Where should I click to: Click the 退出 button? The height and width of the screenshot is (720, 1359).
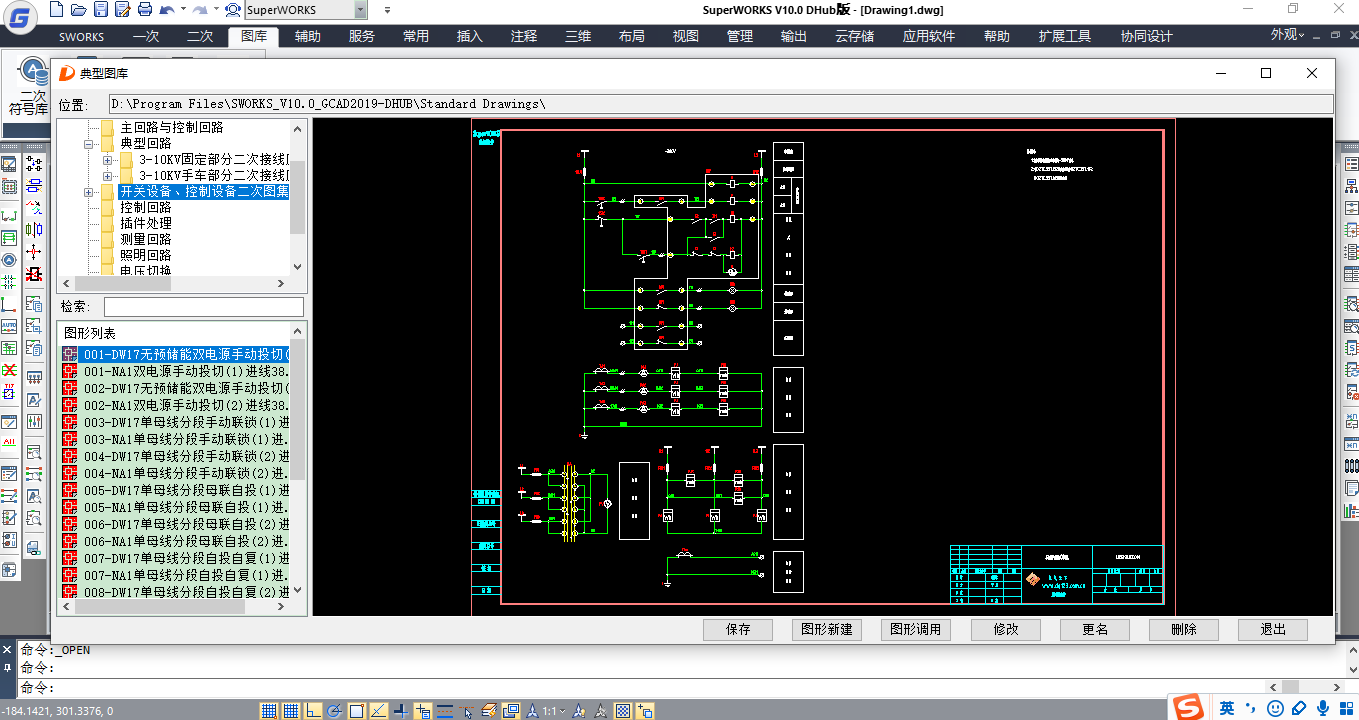point(1273,630)
